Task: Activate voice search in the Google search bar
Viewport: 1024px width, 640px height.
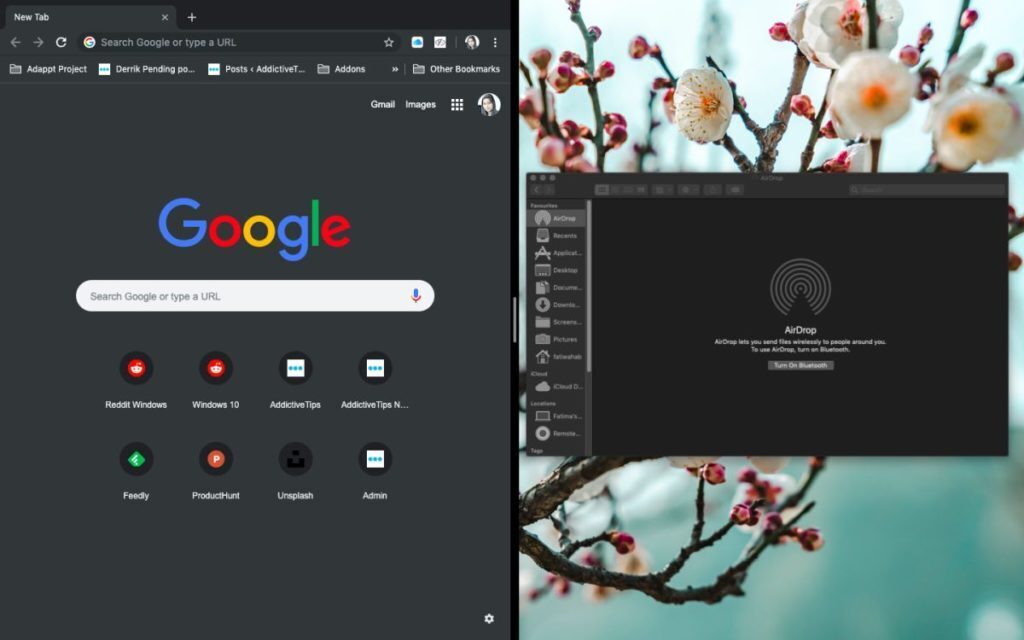Action: point(417,295)
